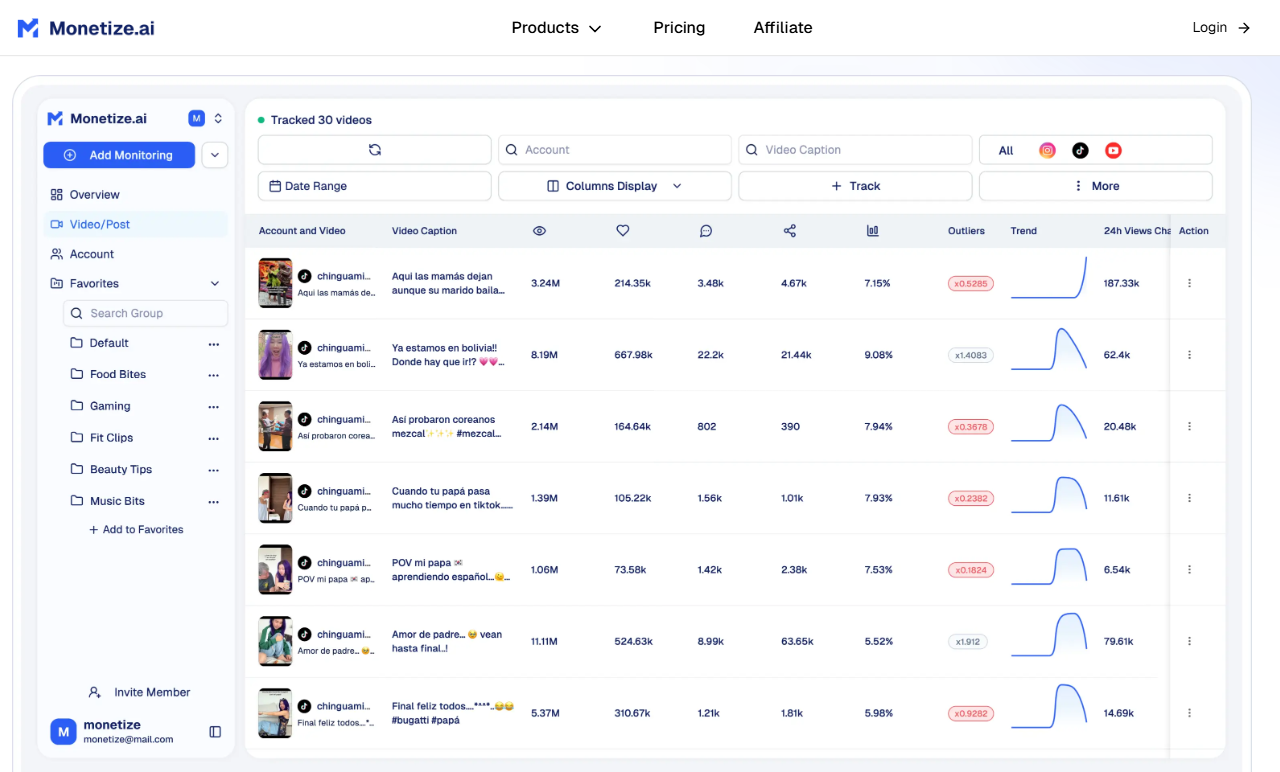This screenshot has width=1280, height=772.
Task: Click the Pricing link
Action: [x=679, y=27]
